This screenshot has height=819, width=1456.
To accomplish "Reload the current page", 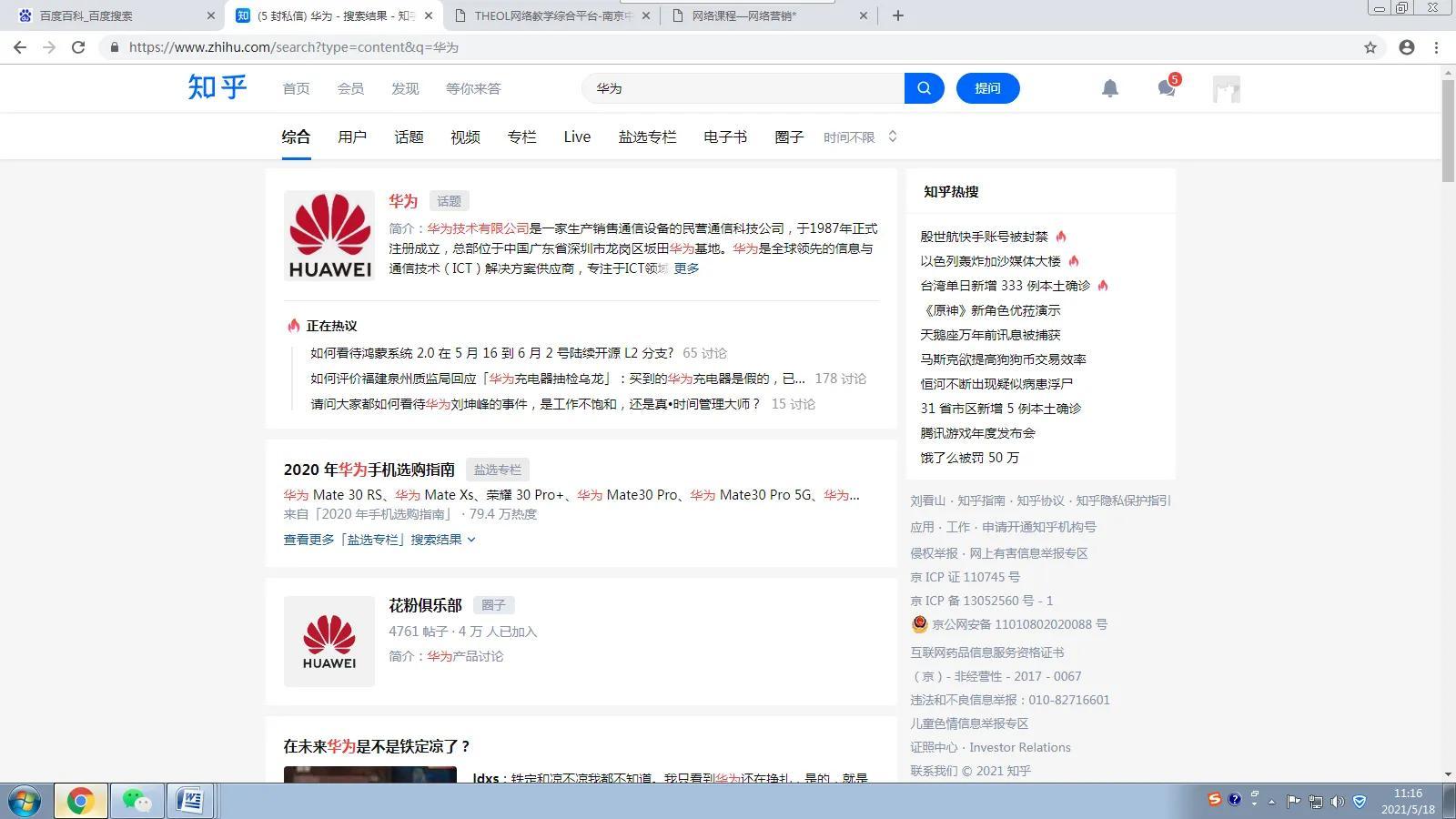I will coord(78,47).
